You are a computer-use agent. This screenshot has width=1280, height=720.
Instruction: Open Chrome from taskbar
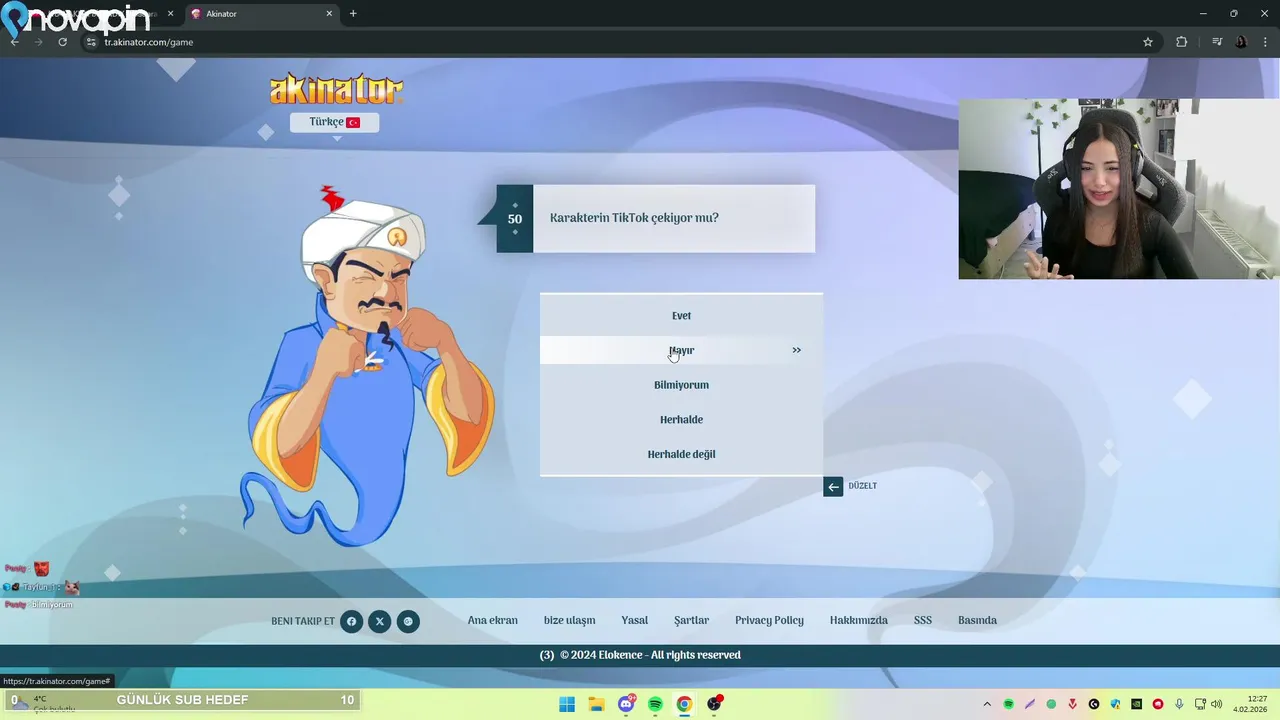[x=684, y=704]
